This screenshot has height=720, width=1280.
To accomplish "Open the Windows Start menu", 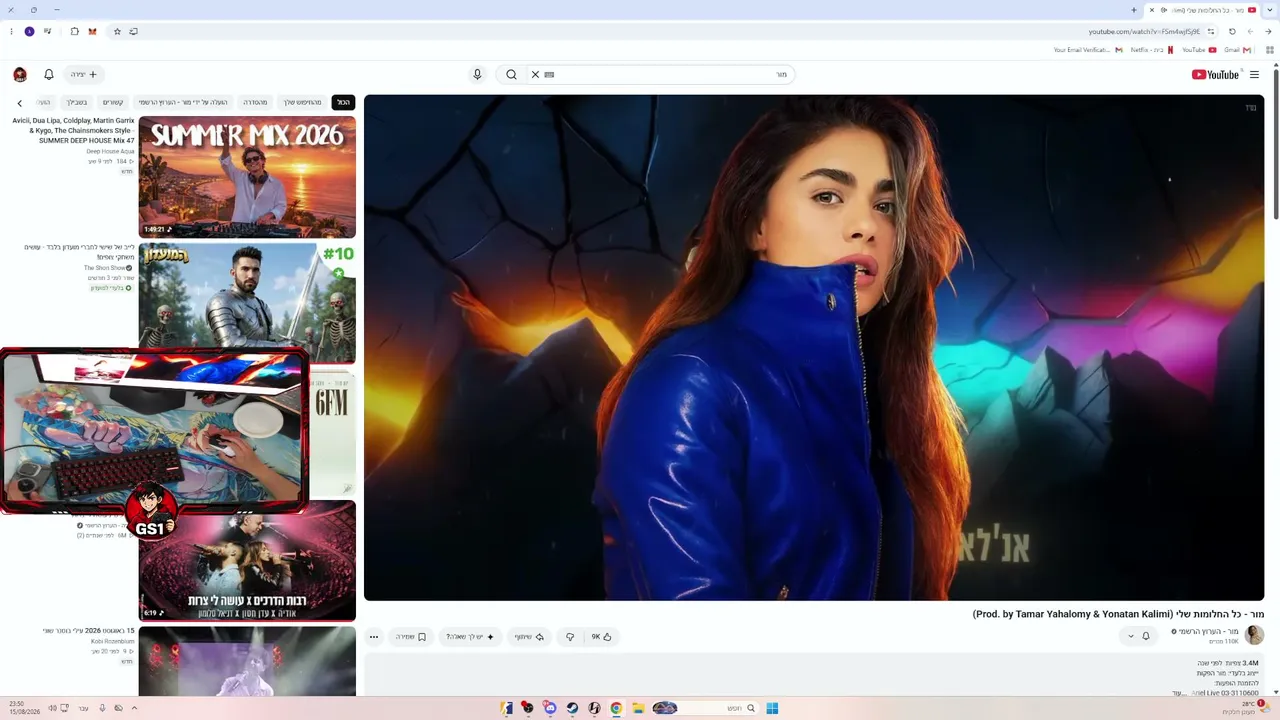I will pos(772,708).
